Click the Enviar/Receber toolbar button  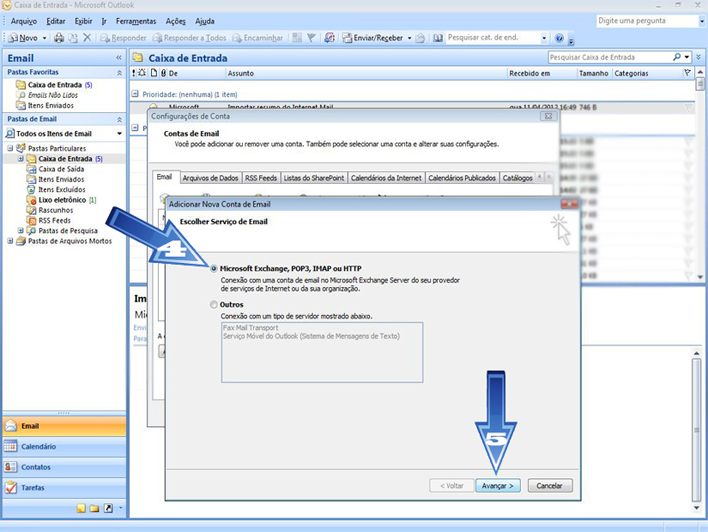(373, 38)
